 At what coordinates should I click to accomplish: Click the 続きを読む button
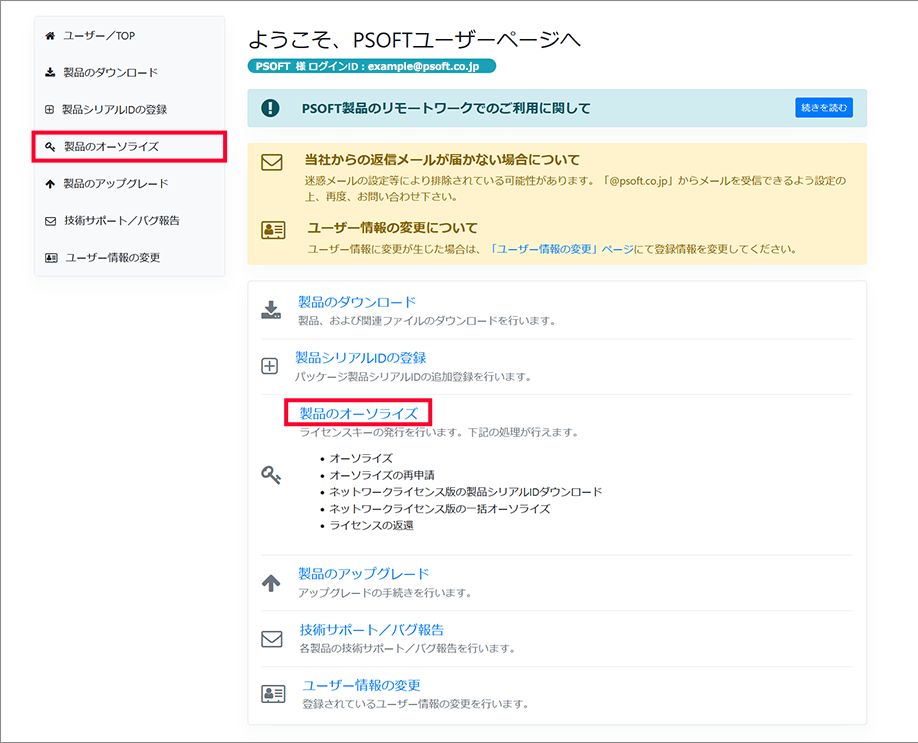click(824, 108)
